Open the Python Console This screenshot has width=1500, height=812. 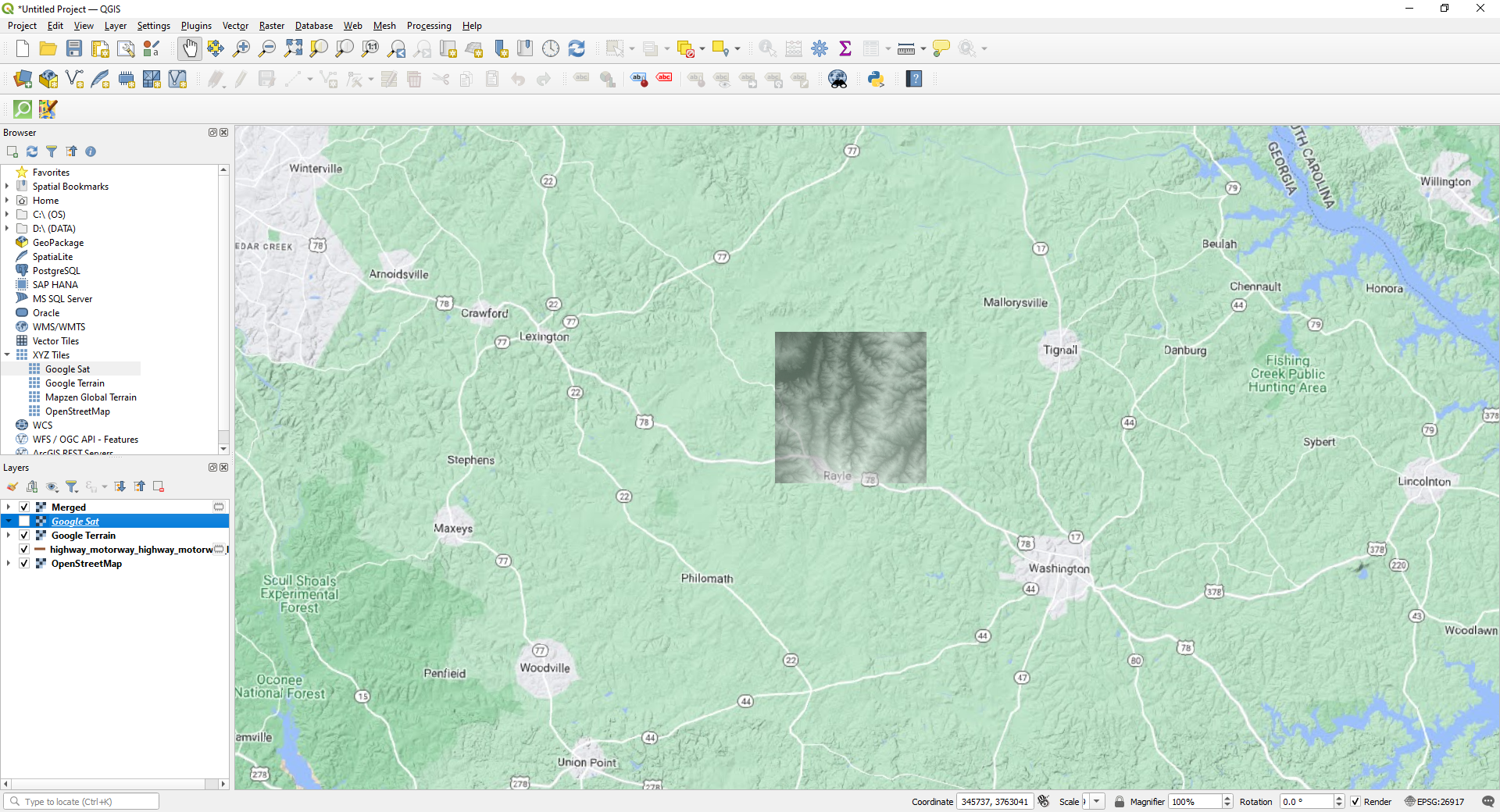tap(876, 79)
